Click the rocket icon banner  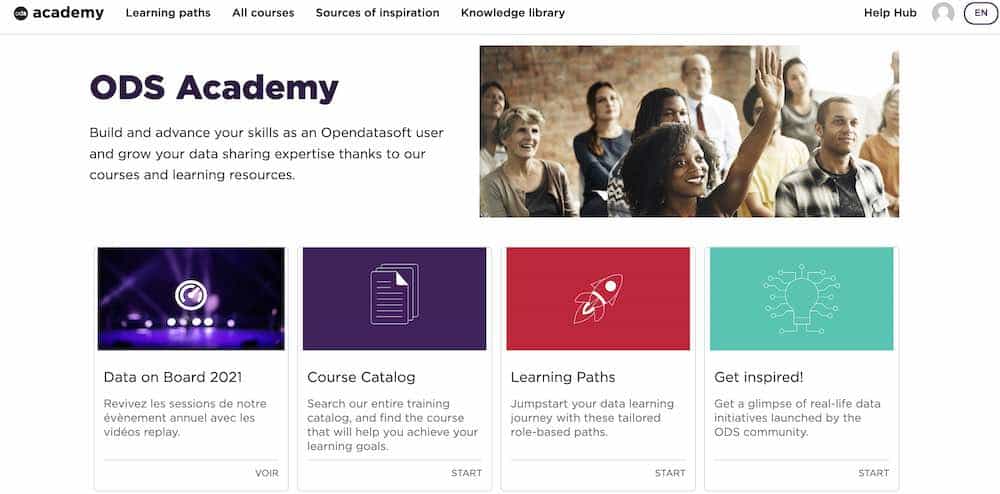click(x=598, y=298)
